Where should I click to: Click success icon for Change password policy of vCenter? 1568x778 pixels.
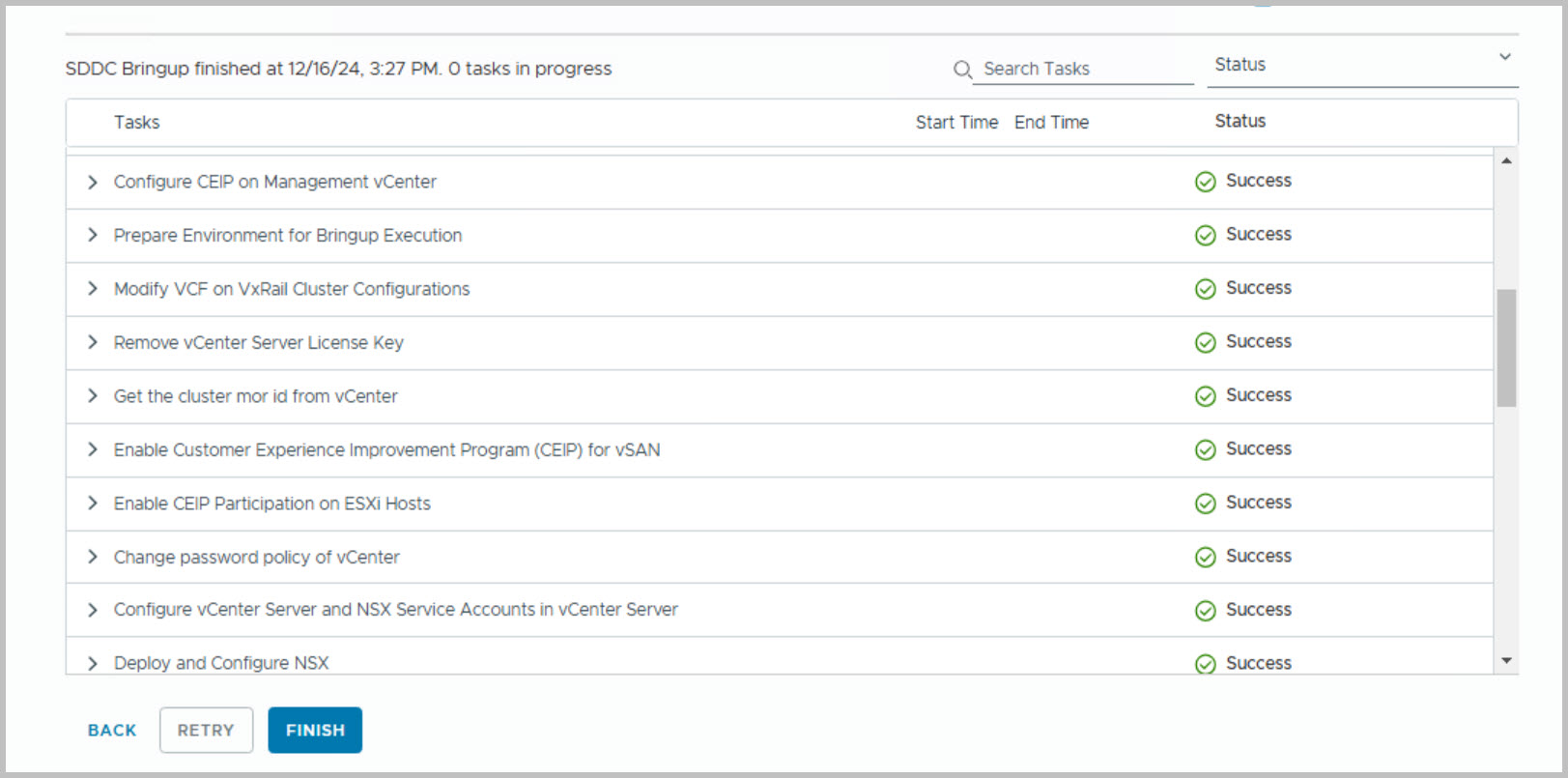[x=1205, y=558]
